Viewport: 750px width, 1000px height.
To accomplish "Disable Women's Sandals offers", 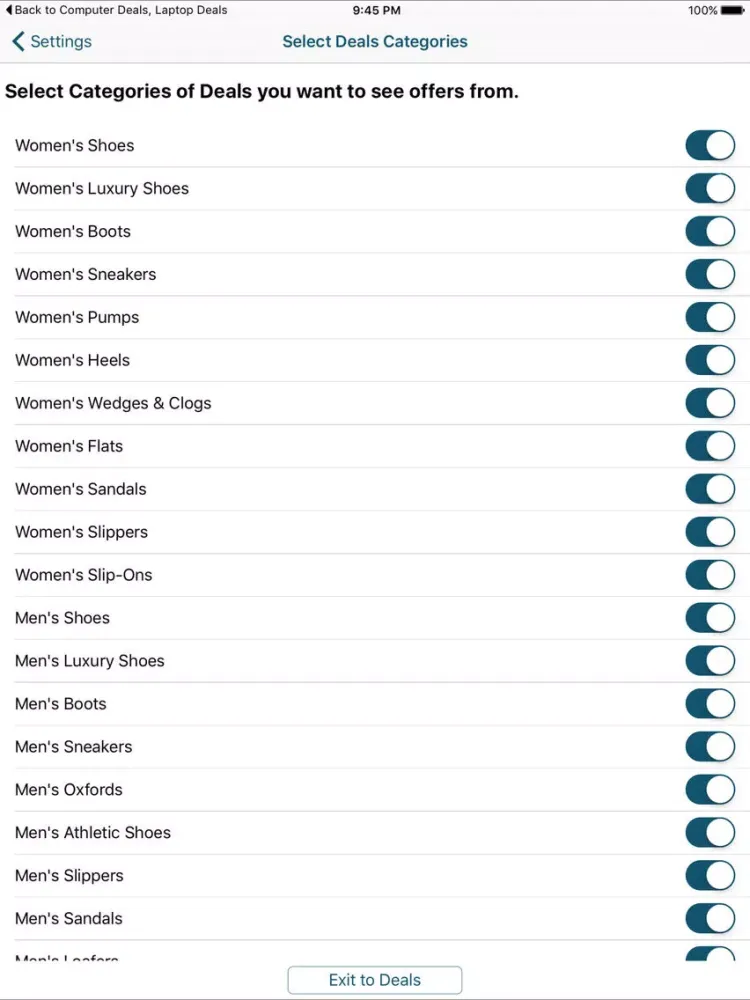I will tap(710, 489).
